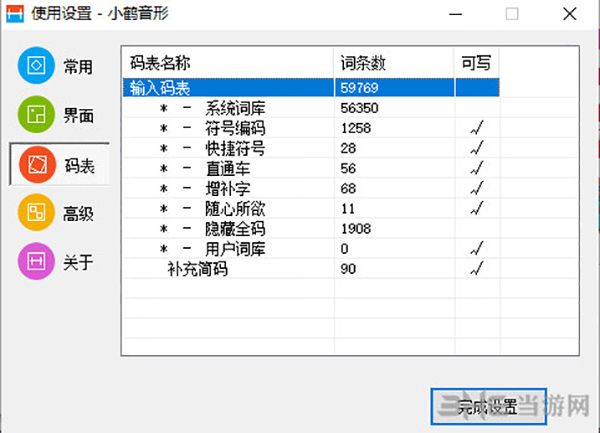Click the 完成设置 button
Image resolution: width=600 pixels, height=433 pixels.
[488, 407]
